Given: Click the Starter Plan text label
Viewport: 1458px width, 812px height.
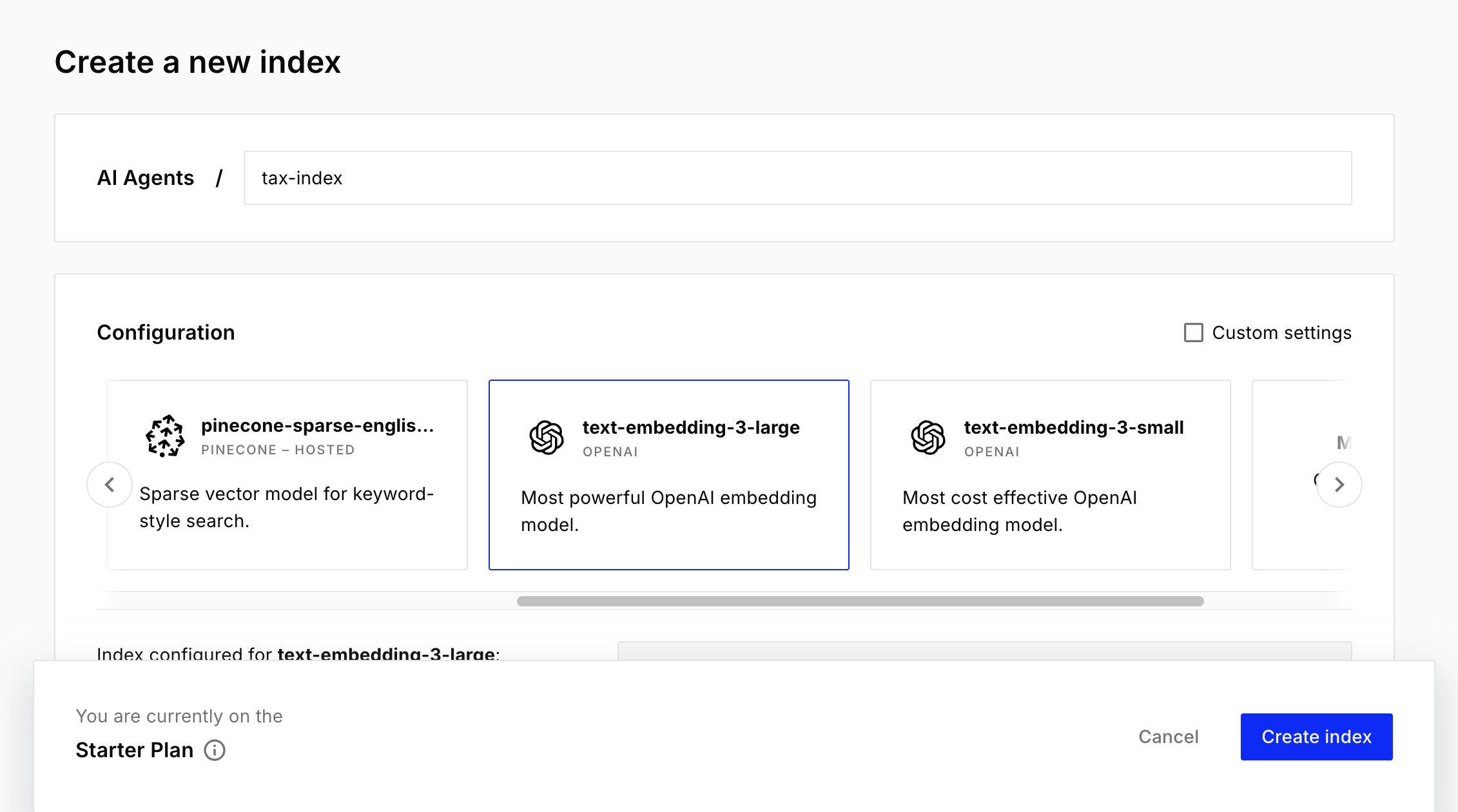Looking at the screenshot, I should pyautogui.click(x=134, y=750).
